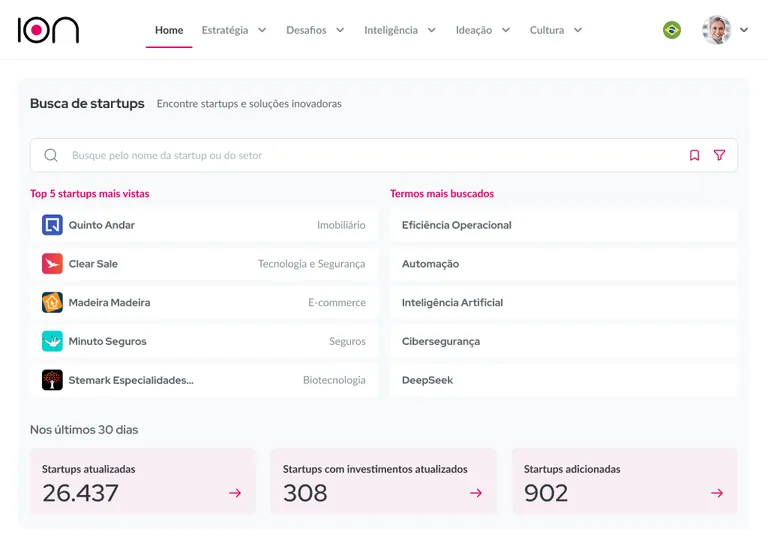Image resolution: width=768 pixels, height=555 pixels.
Task: Open the Cultura menu
Action: coord(547,30)
